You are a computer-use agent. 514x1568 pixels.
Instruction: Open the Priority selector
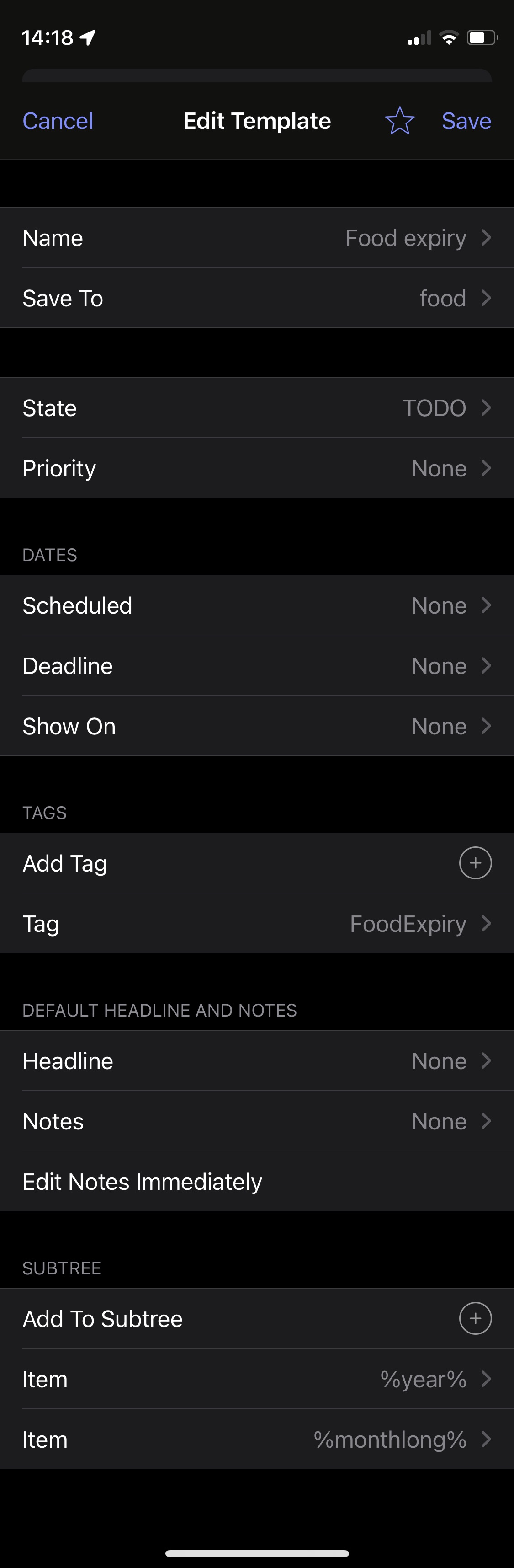tap(257, 468)
